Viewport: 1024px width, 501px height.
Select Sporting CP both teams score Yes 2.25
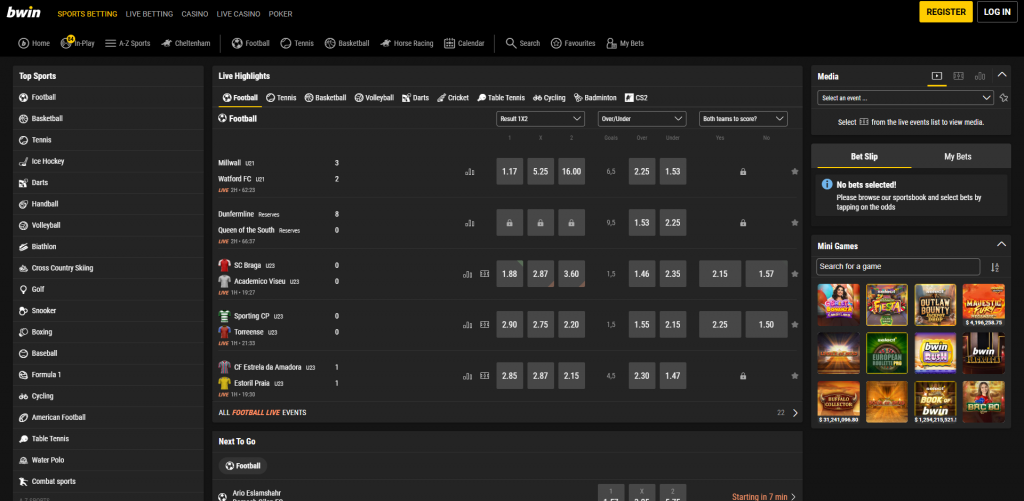(720, 325)
